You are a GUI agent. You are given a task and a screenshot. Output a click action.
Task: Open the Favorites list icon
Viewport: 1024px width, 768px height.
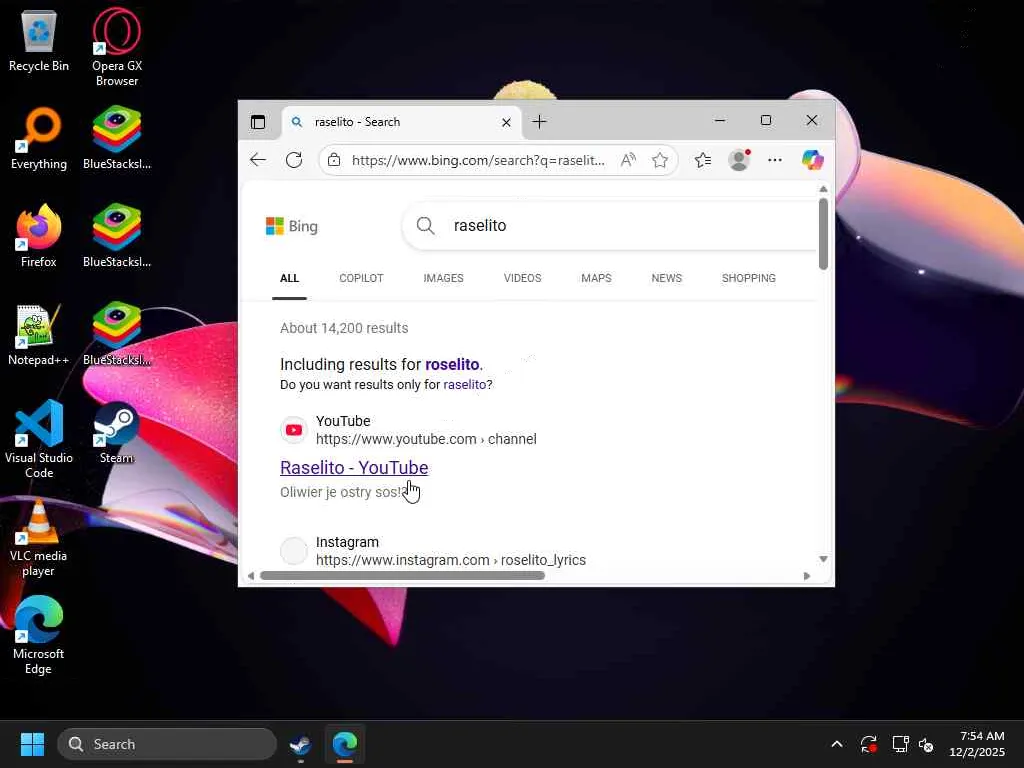[x=703, y=160]
